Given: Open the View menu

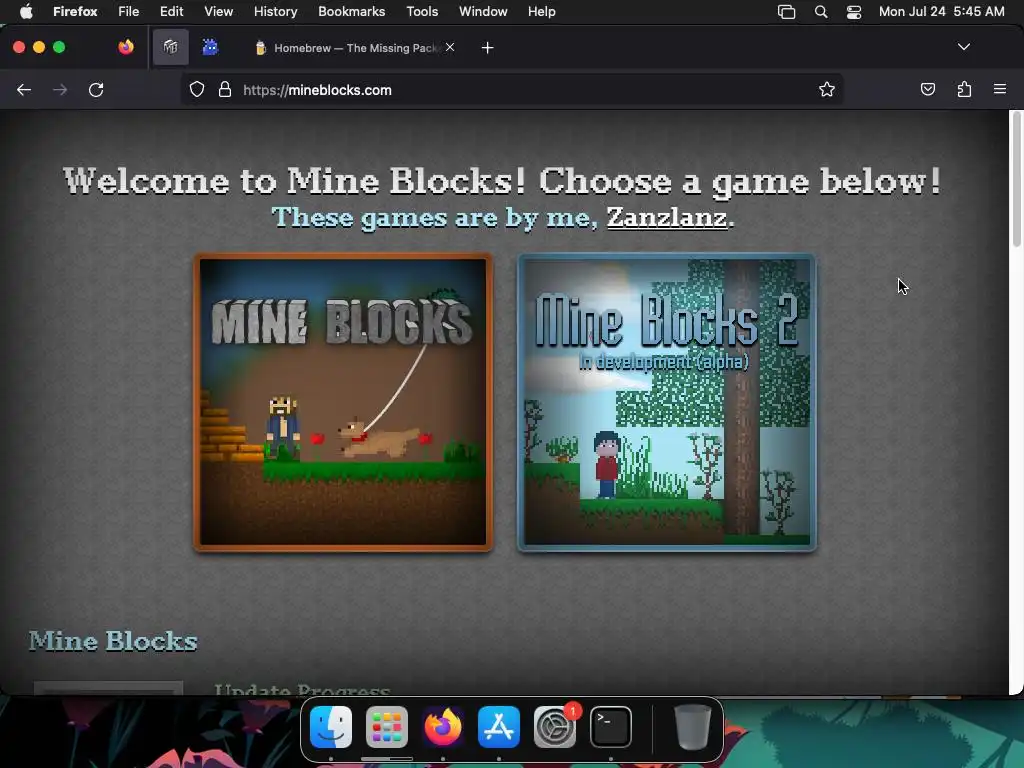Looking at the screenshot, I should (218, 12).
